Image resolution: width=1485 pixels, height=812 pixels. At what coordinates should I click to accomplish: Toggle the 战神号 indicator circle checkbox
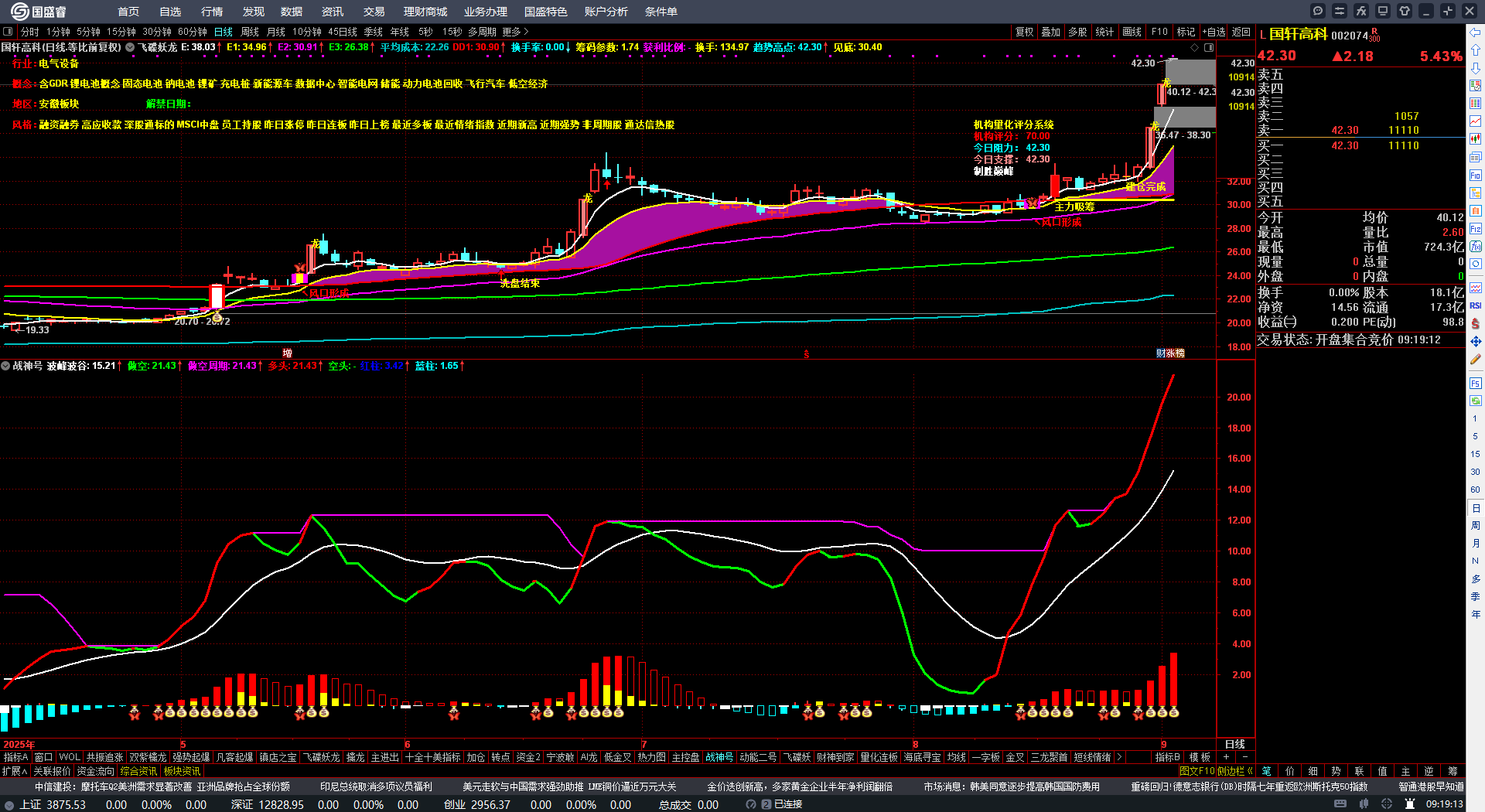pos(5,366)
